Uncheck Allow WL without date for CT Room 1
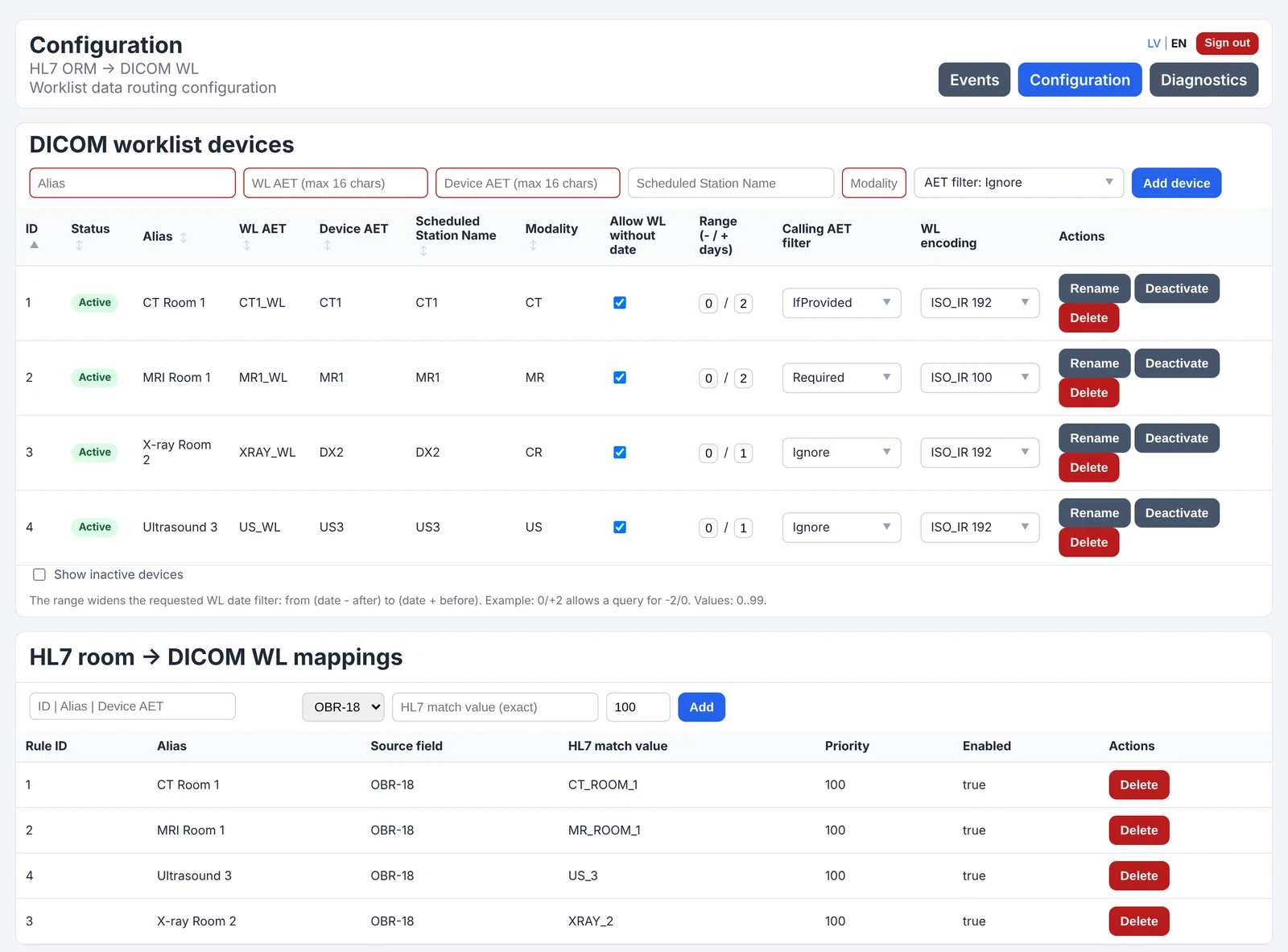This screenshot has width=1288, height=952. (x=620, y=303)
